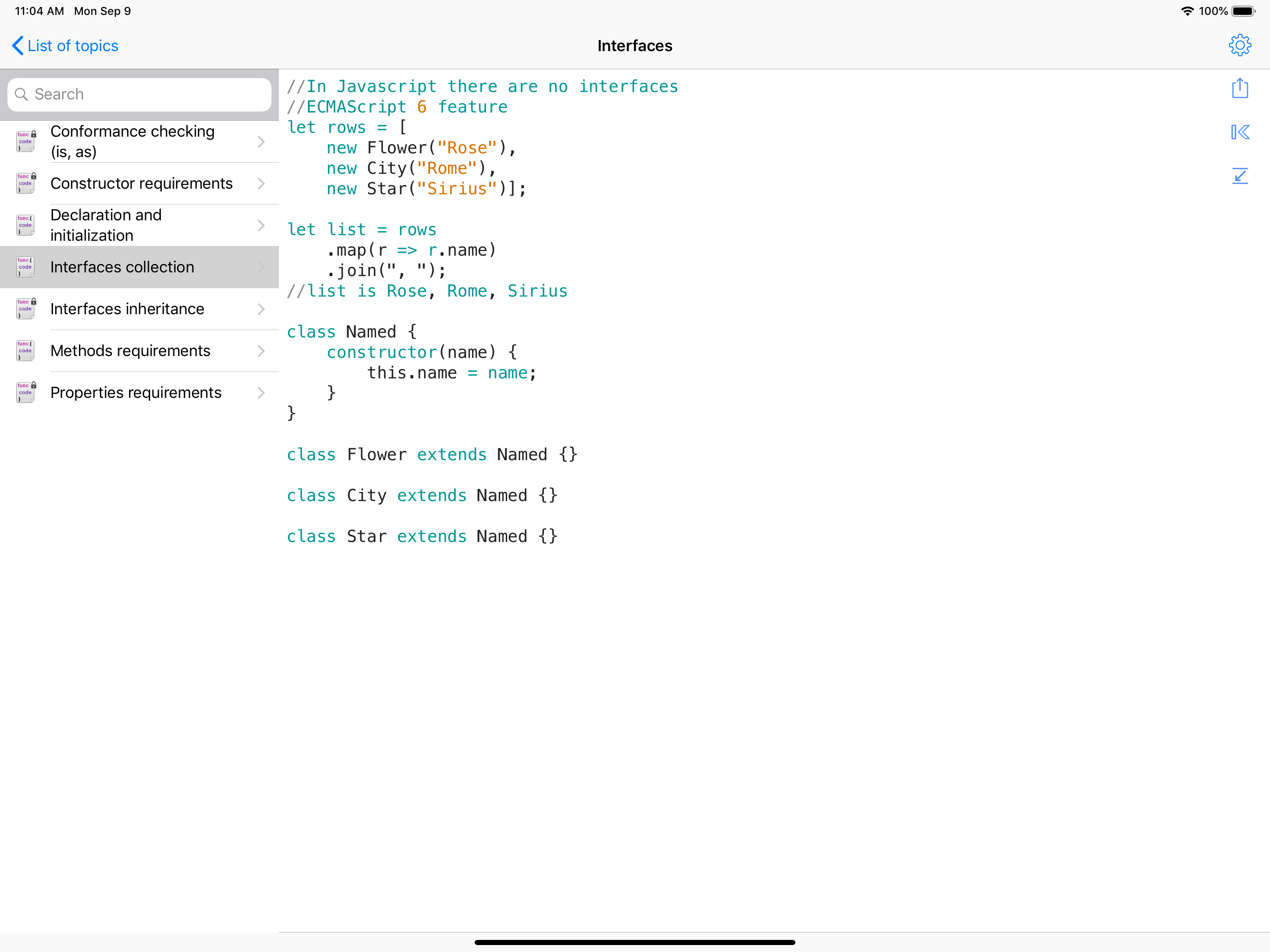
Task: Click the Search input field
Action: [149, 94]
